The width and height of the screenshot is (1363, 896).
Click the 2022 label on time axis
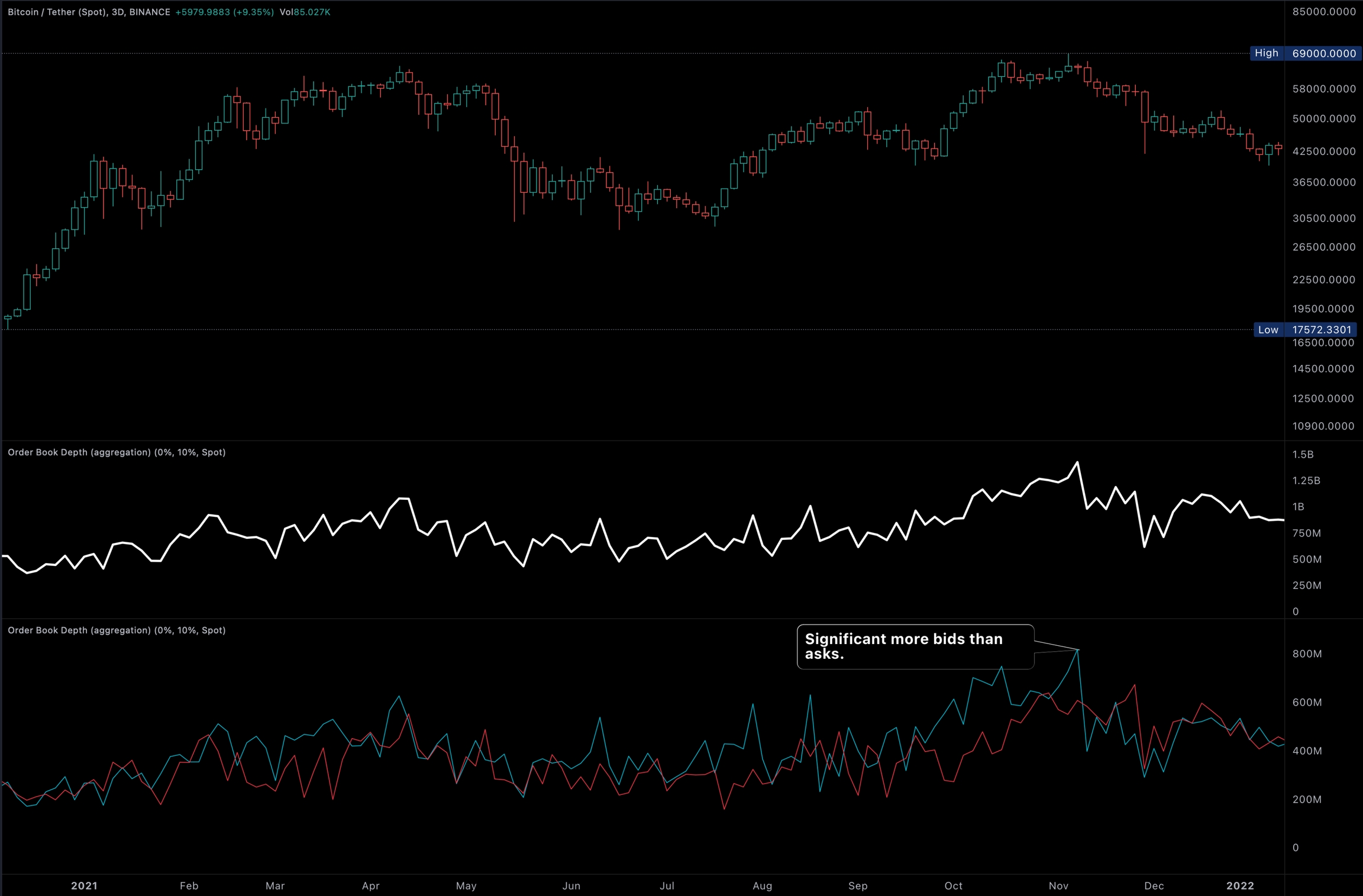tap(1240, 885)
